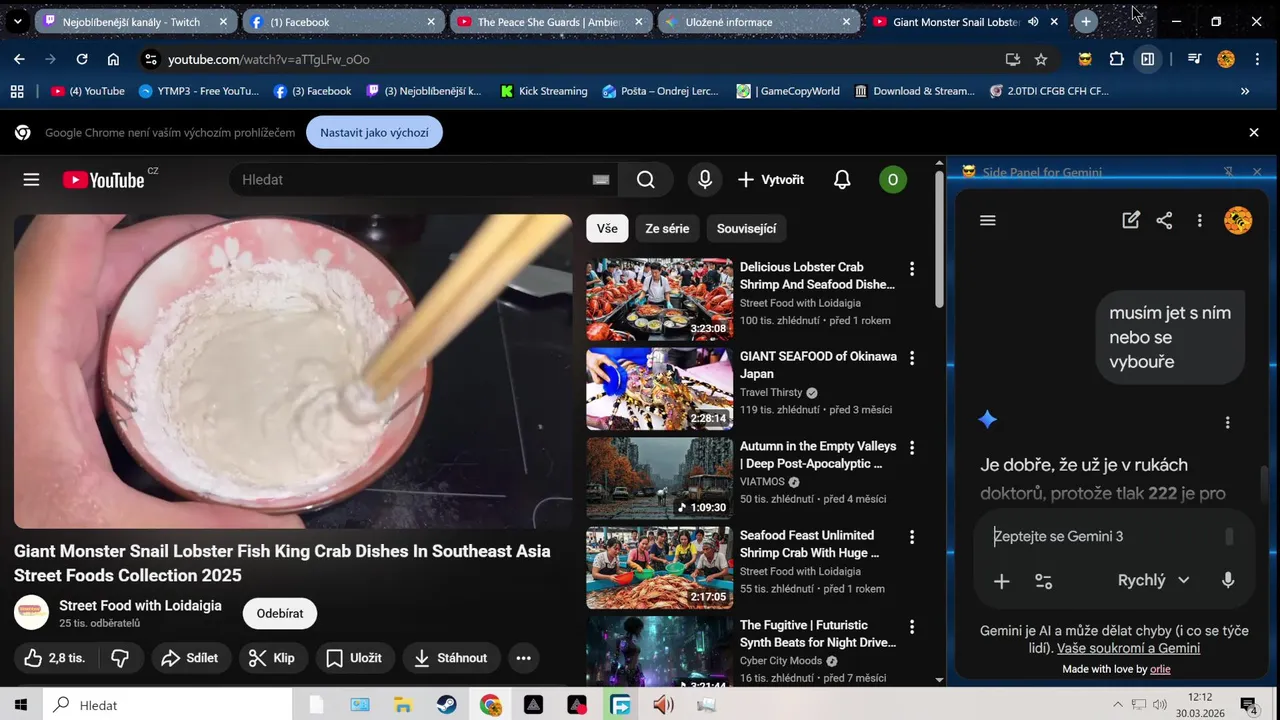Start a new Gemini chat

click(1131, 221)
